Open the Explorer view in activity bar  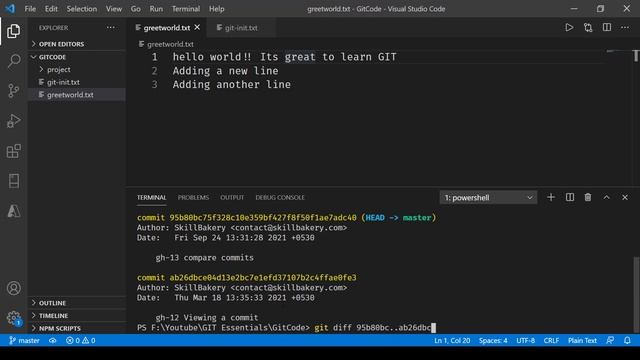pyautogui.click(x=13, y=31)
